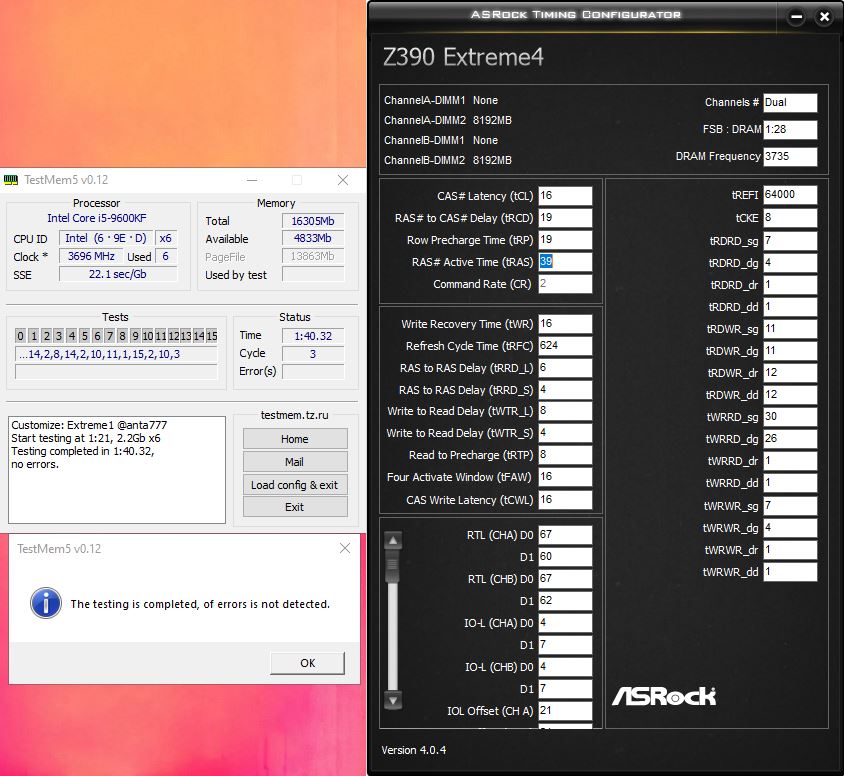Click the Mail button in TestMem5
Image resolution: width=844 pixels, height=776 pixels.
click(295, 462)
